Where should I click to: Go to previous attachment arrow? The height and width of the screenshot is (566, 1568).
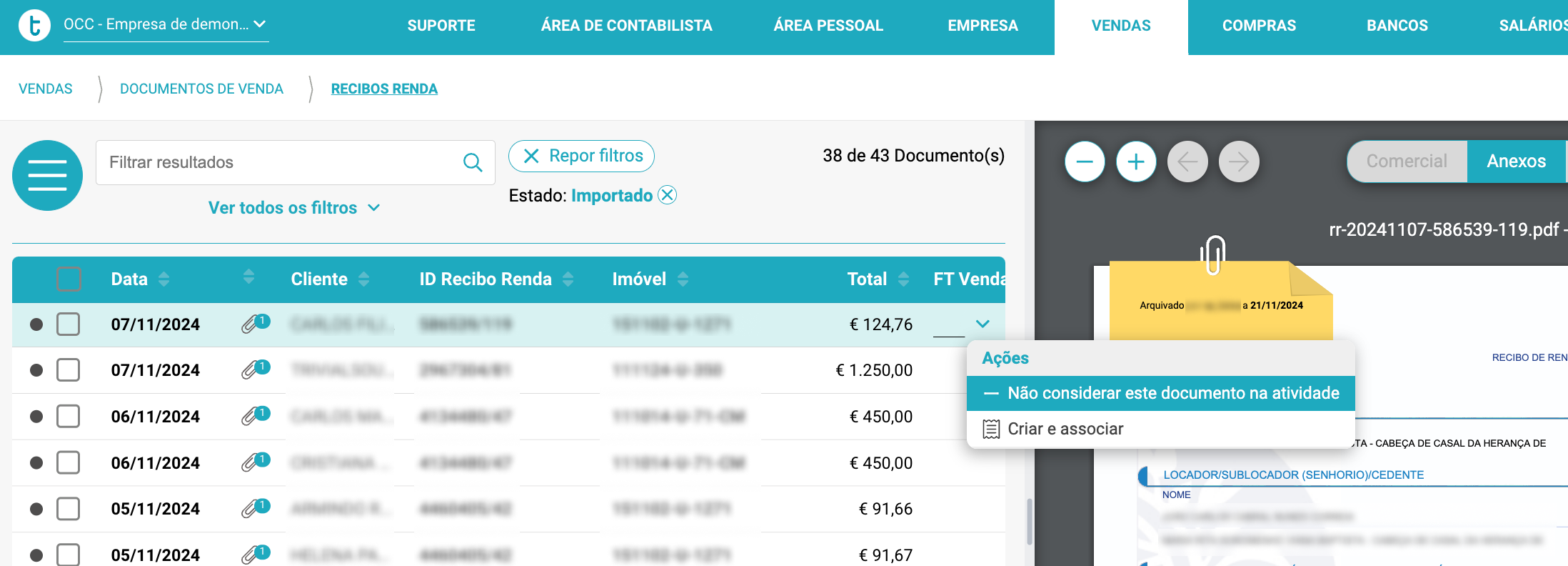tap(1187, 162)
